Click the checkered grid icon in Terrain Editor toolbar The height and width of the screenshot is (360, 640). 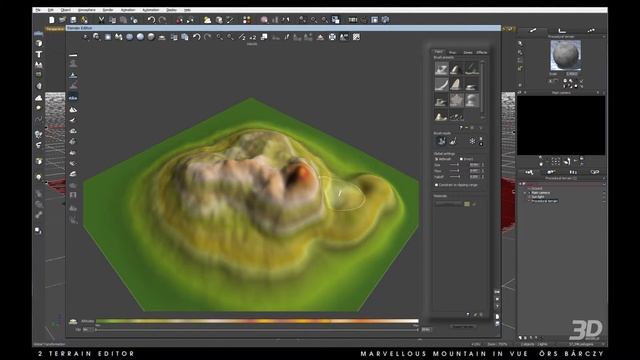coord(356,37)
